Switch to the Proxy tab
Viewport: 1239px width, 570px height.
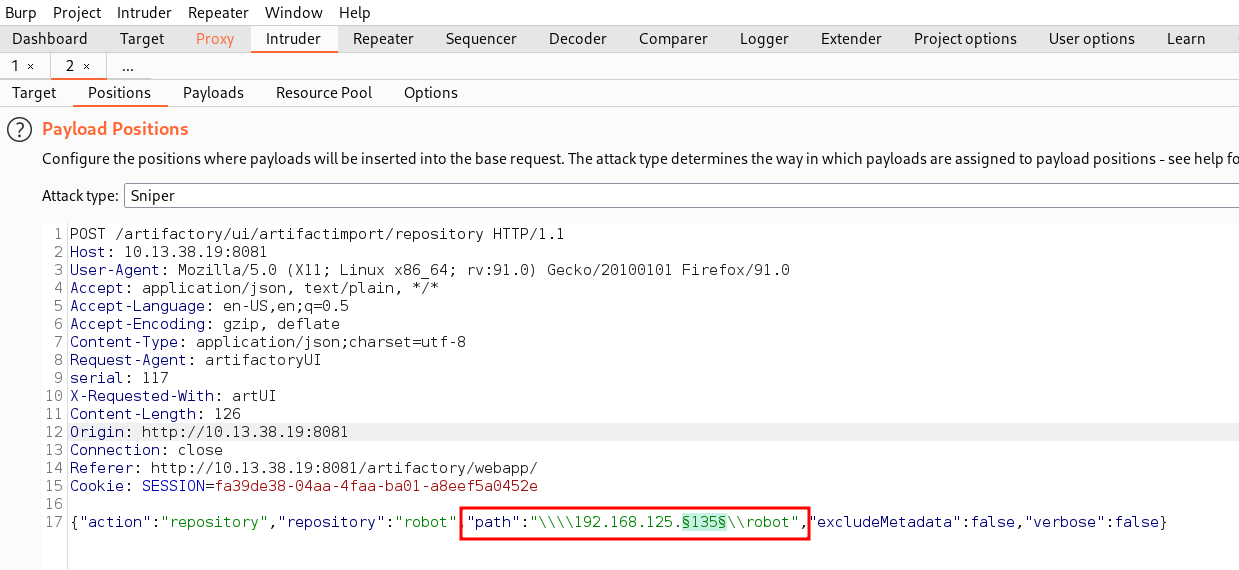tap(215, 39)
